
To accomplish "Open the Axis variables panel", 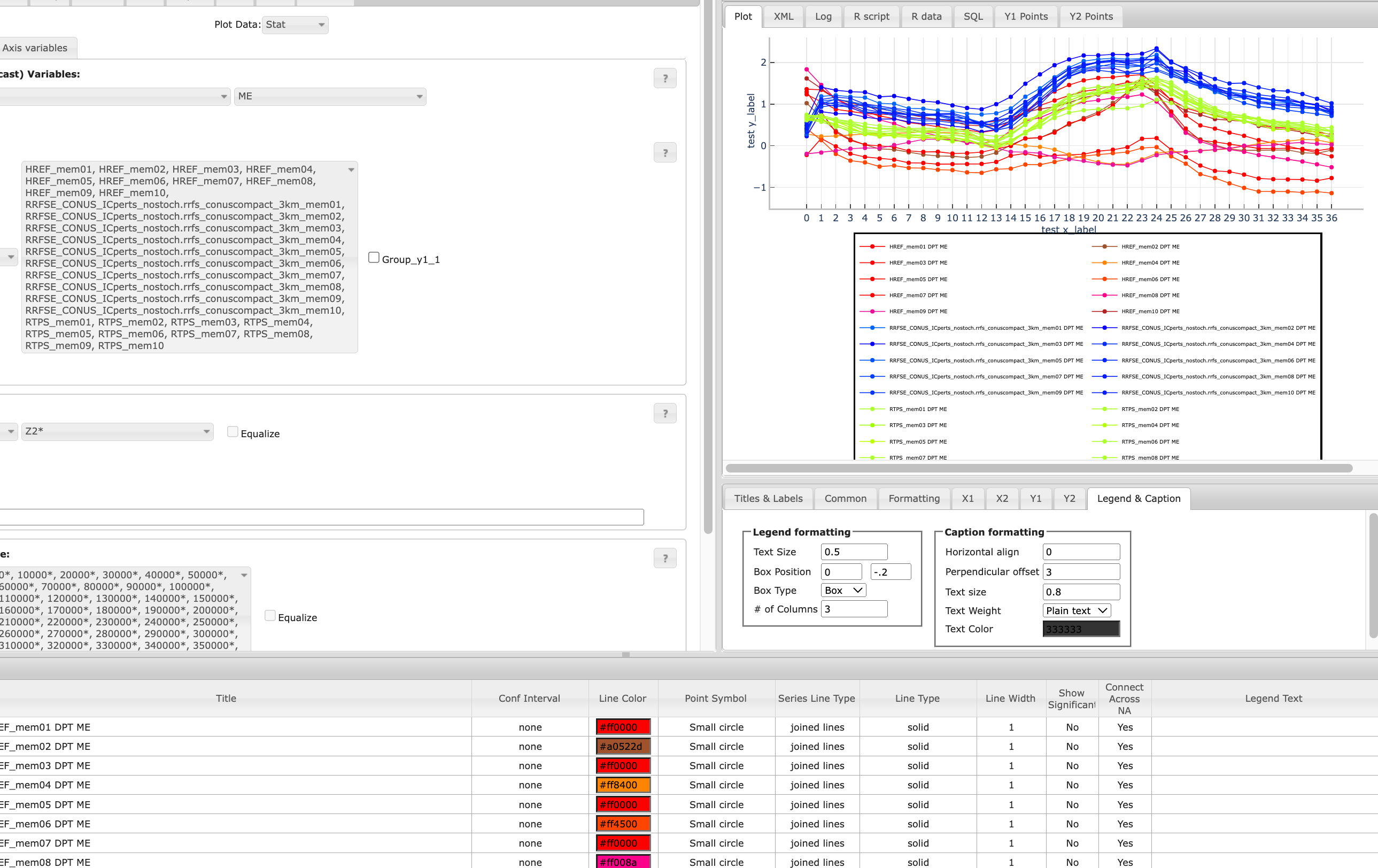I will click(x=34, y=48).
